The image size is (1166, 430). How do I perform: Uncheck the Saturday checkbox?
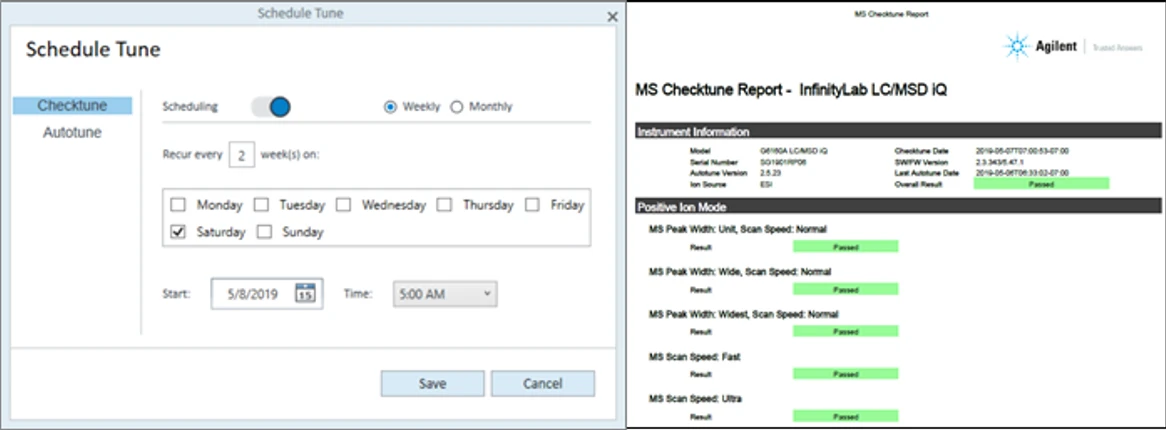(178, 231)
